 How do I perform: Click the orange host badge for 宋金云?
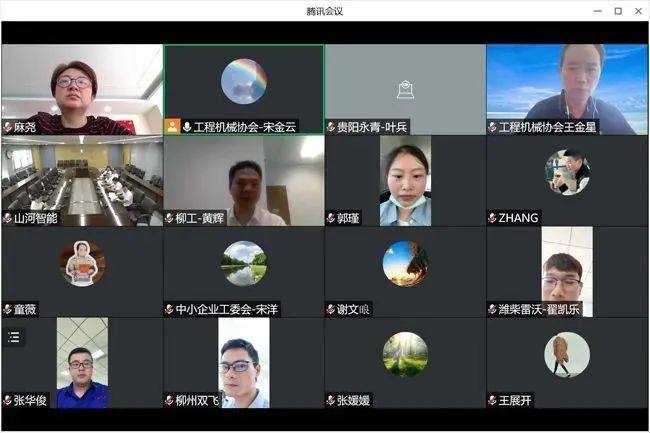click(x=172, y=127)
